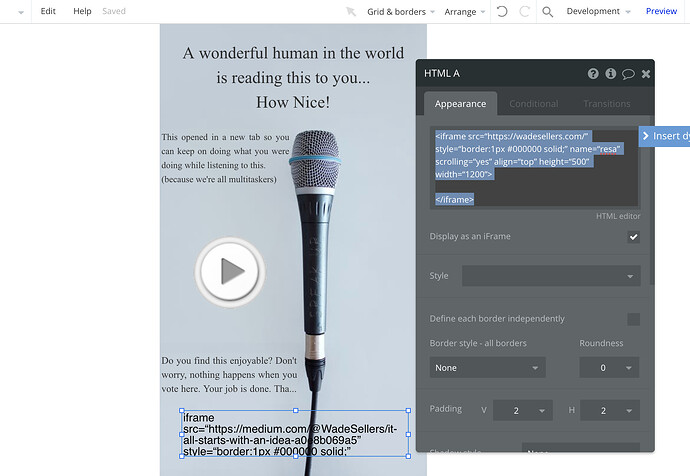Image resolution: width=690 pixels, height=476 pixels.
Task: Switch to the Conditional tab
Action: coord(533,104)
